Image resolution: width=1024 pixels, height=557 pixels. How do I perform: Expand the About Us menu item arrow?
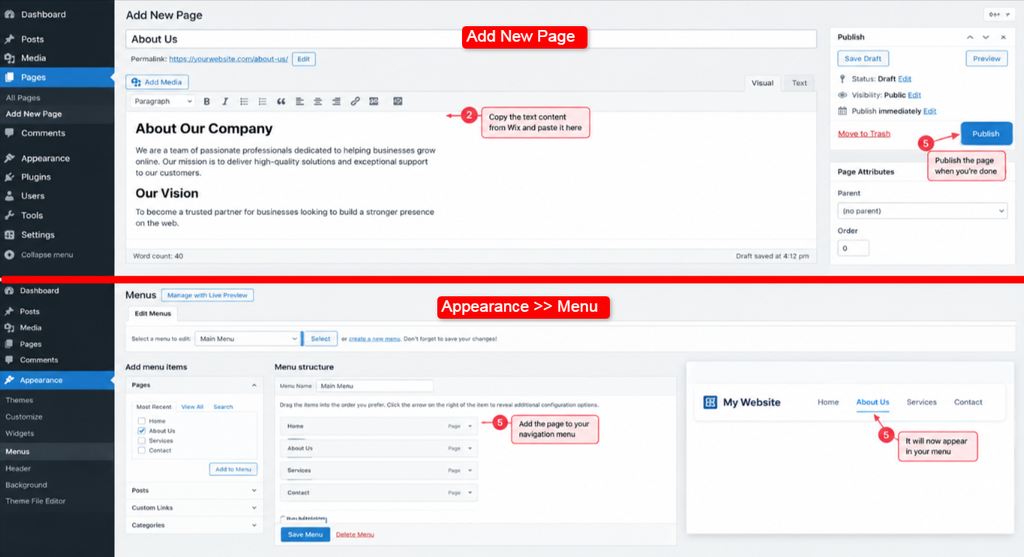pos(470,448)
